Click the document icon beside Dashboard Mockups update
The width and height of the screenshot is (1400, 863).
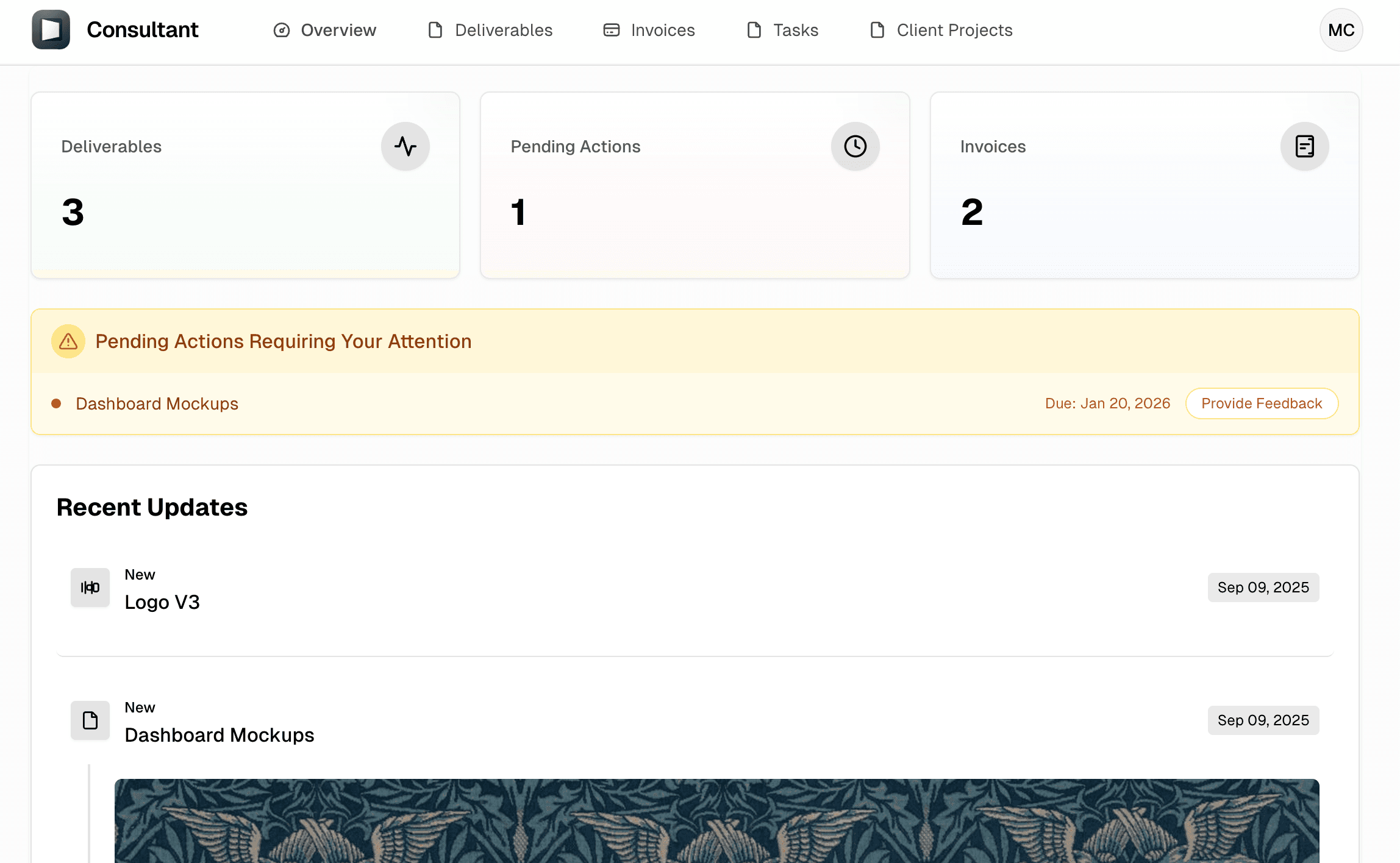click(90, 720)
